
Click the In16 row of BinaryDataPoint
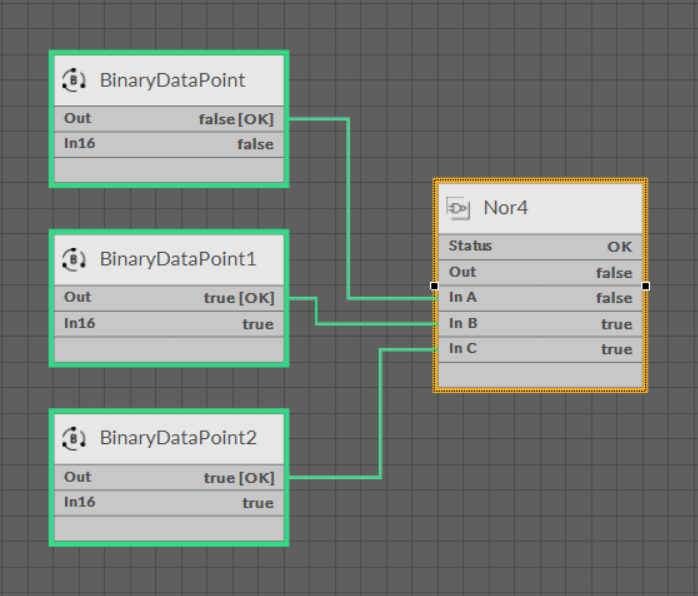click(x=168, y=144)
